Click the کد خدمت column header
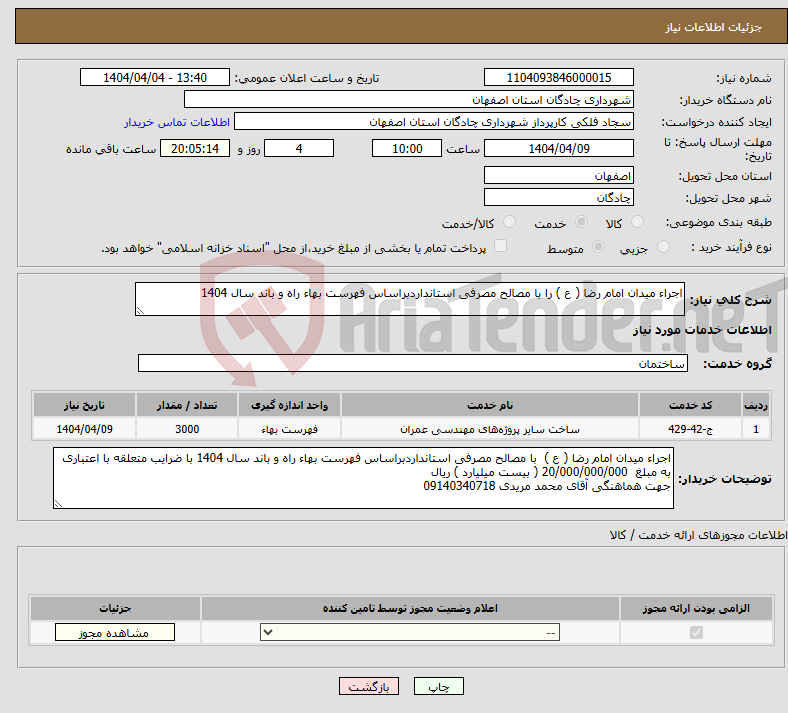 691,405
